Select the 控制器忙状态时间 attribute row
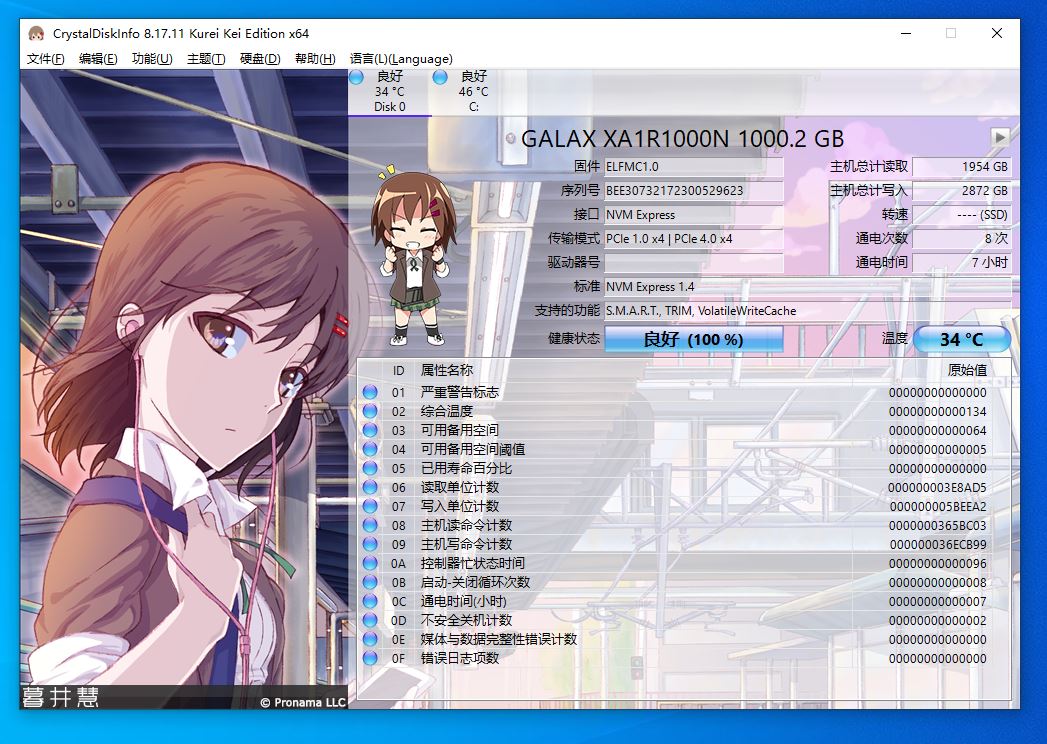 pyautogui.click(x=684, y=564)
